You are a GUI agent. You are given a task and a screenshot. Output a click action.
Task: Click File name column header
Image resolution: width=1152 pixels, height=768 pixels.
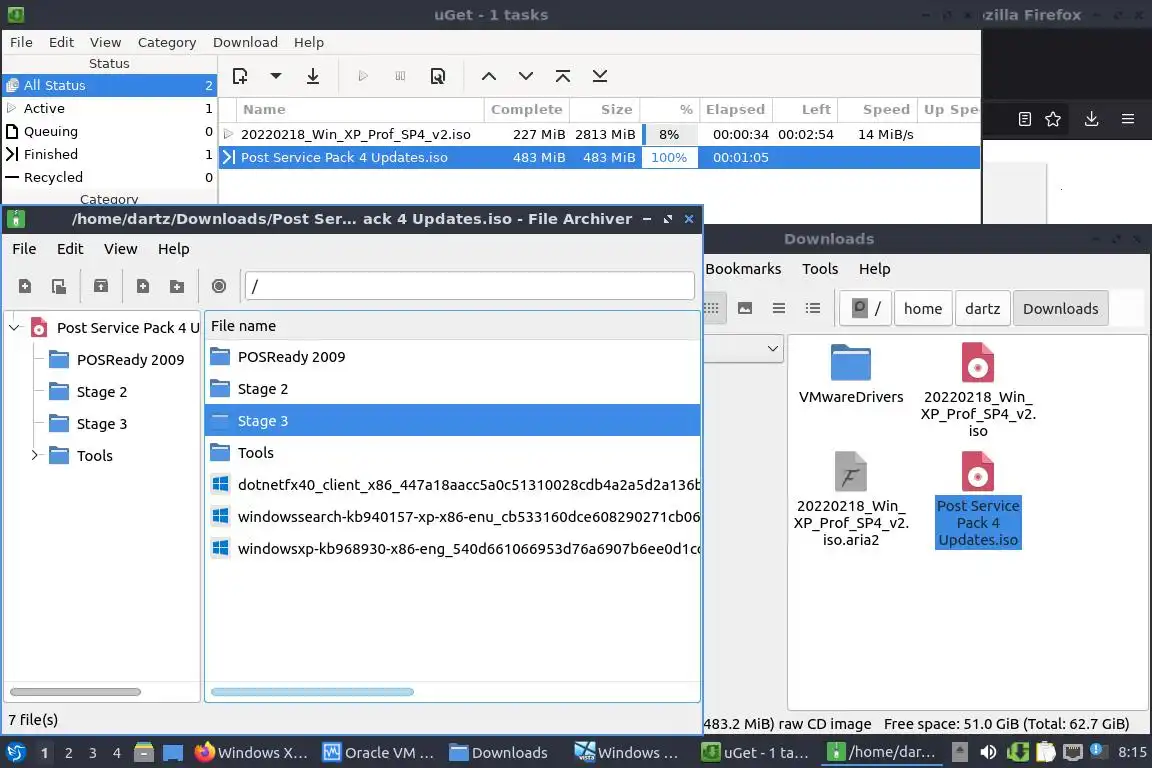(452, 326)
